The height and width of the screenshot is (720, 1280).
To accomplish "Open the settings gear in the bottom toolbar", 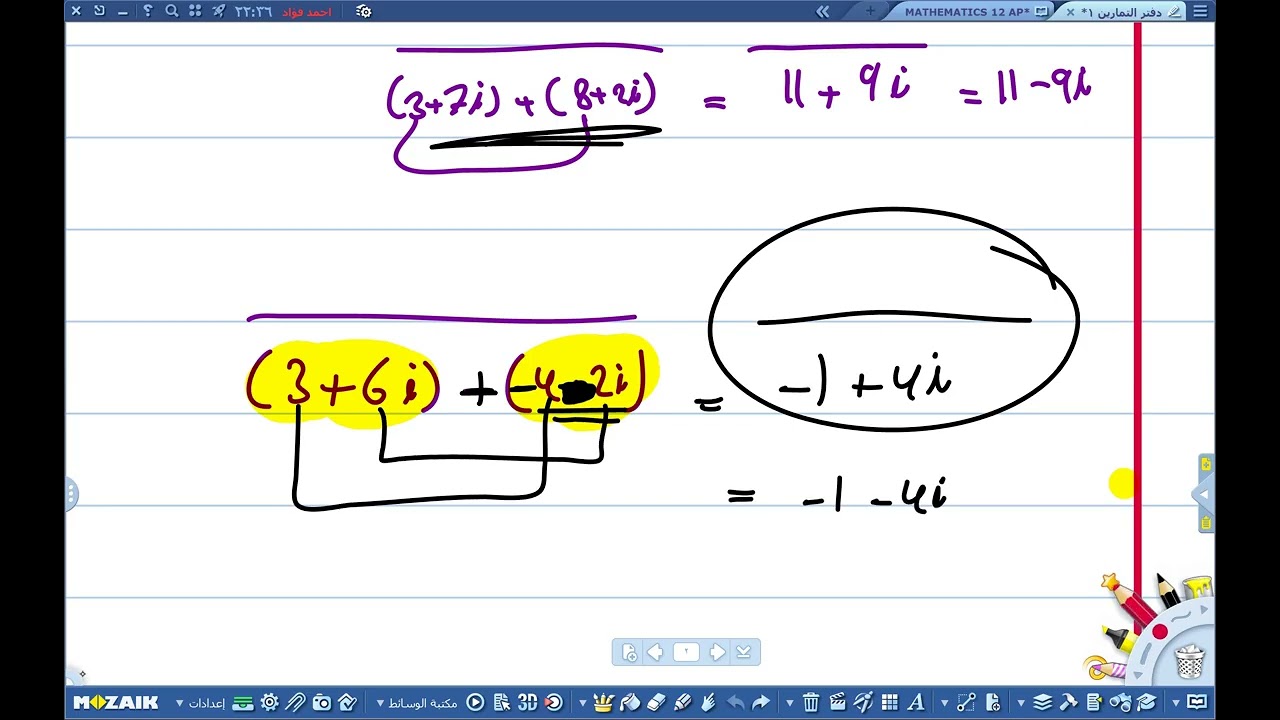I will 269,703.
